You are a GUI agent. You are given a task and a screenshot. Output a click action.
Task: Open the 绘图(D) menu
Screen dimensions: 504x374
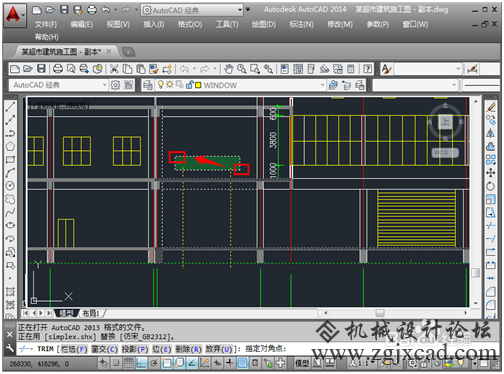[264, 24]
